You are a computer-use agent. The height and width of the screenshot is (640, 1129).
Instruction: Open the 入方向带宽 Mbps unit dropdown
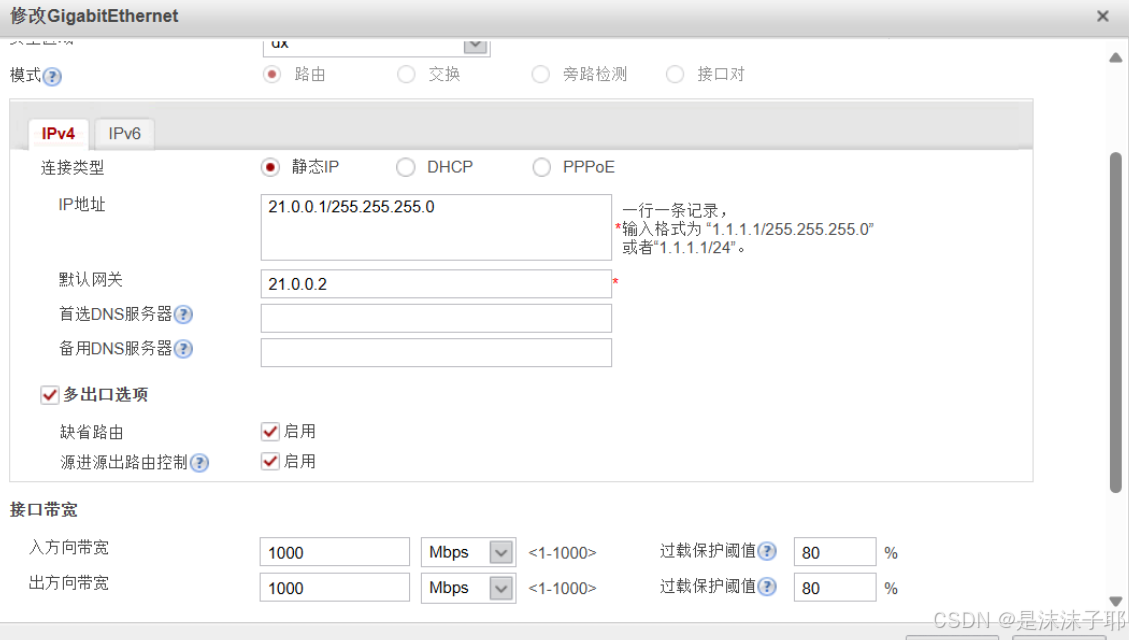501,552
